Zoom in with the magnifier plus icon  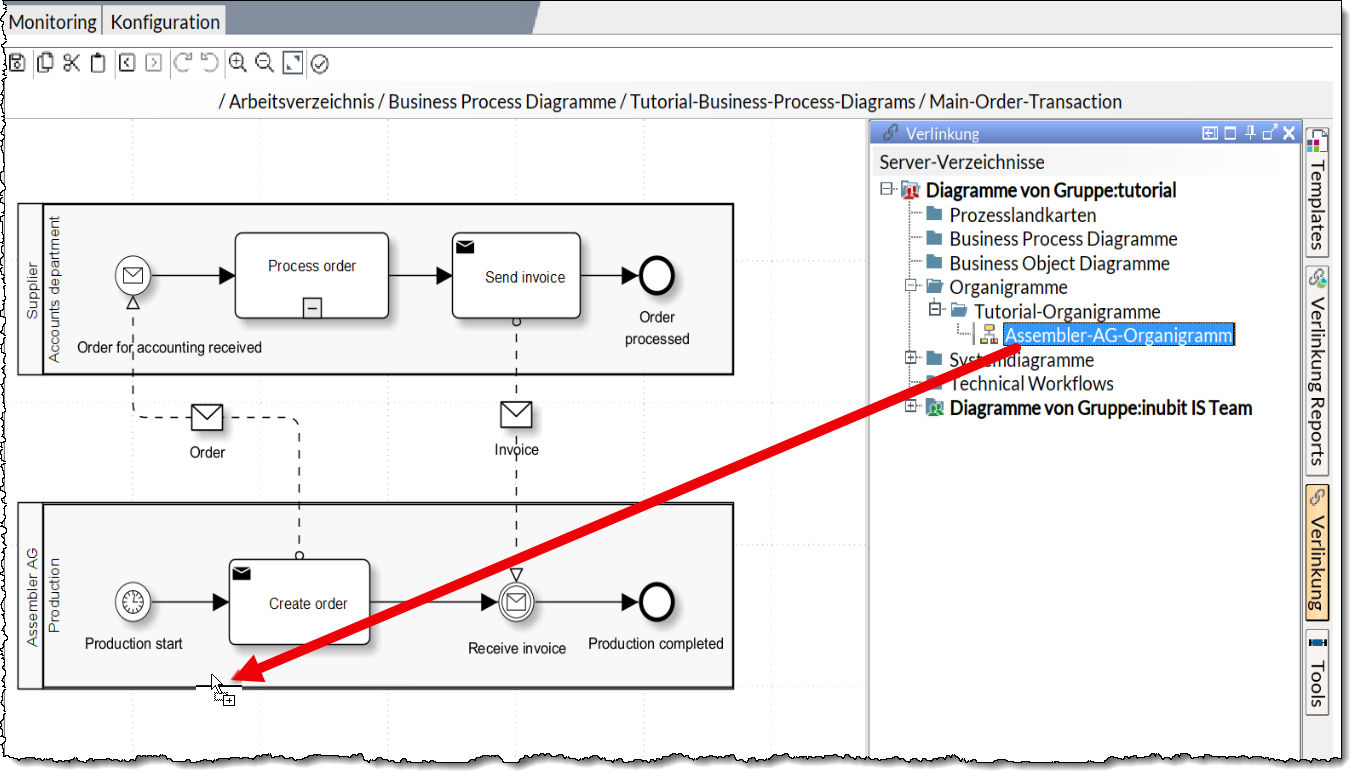tap(238, 63)
